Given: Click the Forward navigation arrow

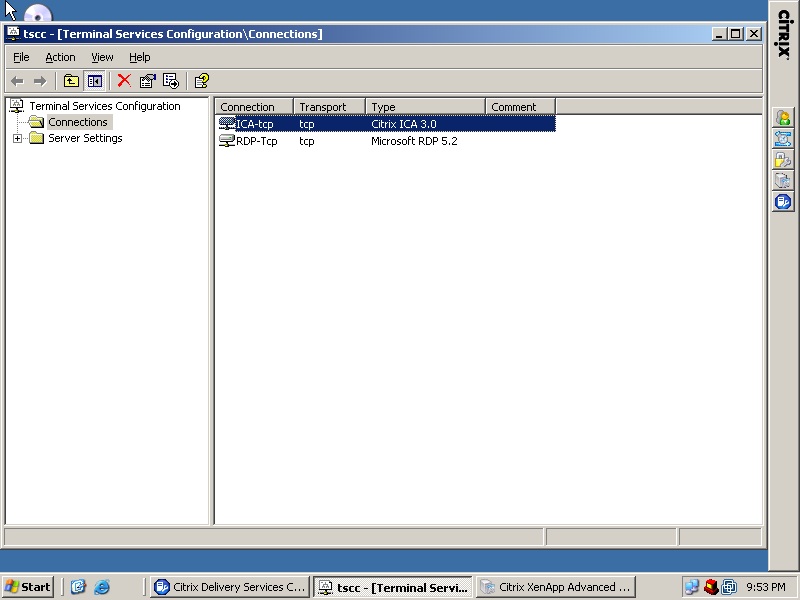Looking at the screenshot, I should [39, 81].
